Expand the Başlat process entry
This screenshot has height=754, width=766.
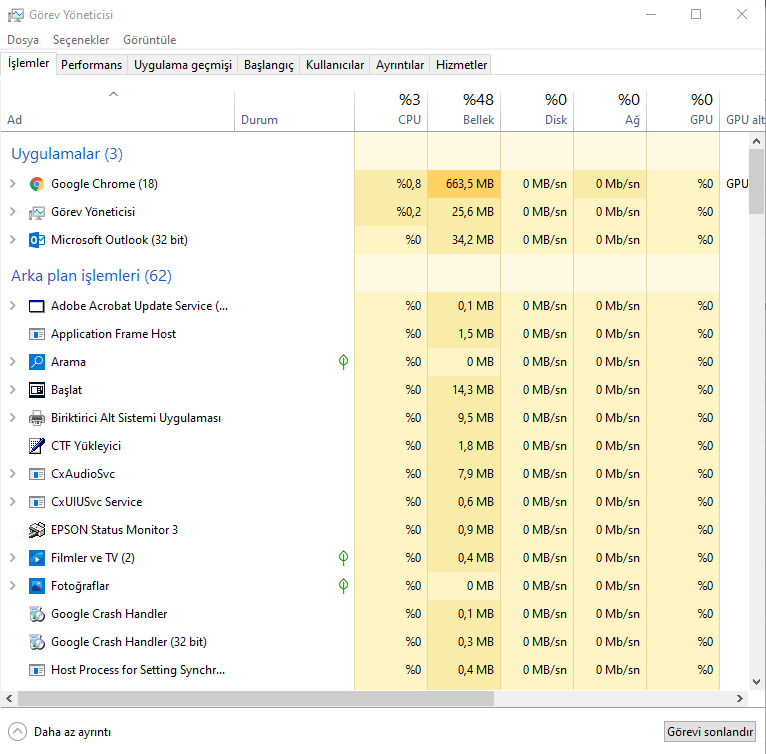[13, 389]
